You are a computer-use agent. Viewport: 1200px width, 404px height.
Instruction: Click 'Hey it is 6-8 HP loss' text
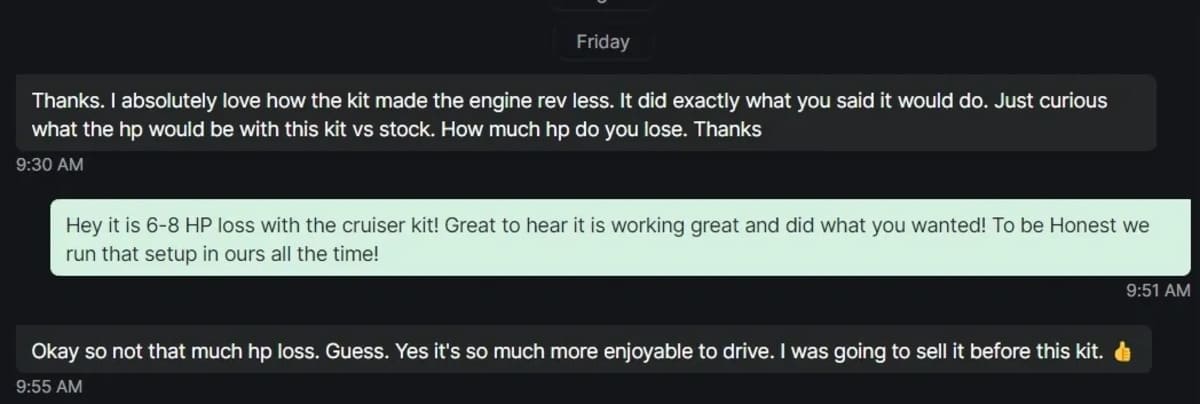pos(155,225)
